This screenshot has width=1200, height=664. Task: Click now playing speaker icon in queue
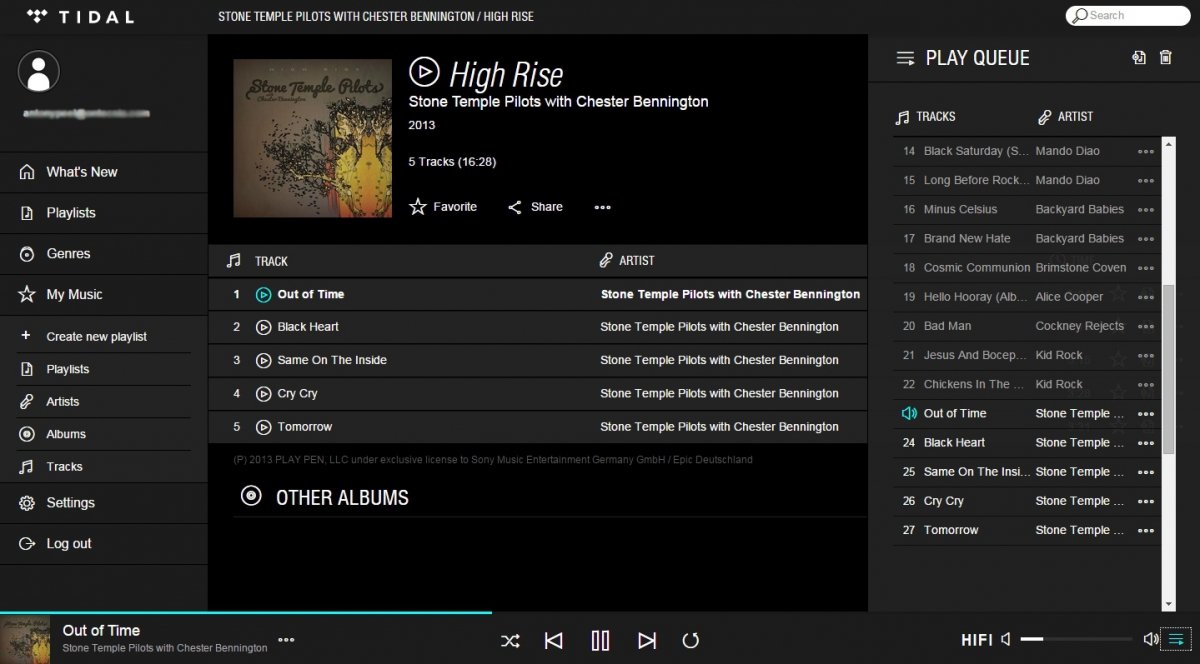(x=909, y=413)
